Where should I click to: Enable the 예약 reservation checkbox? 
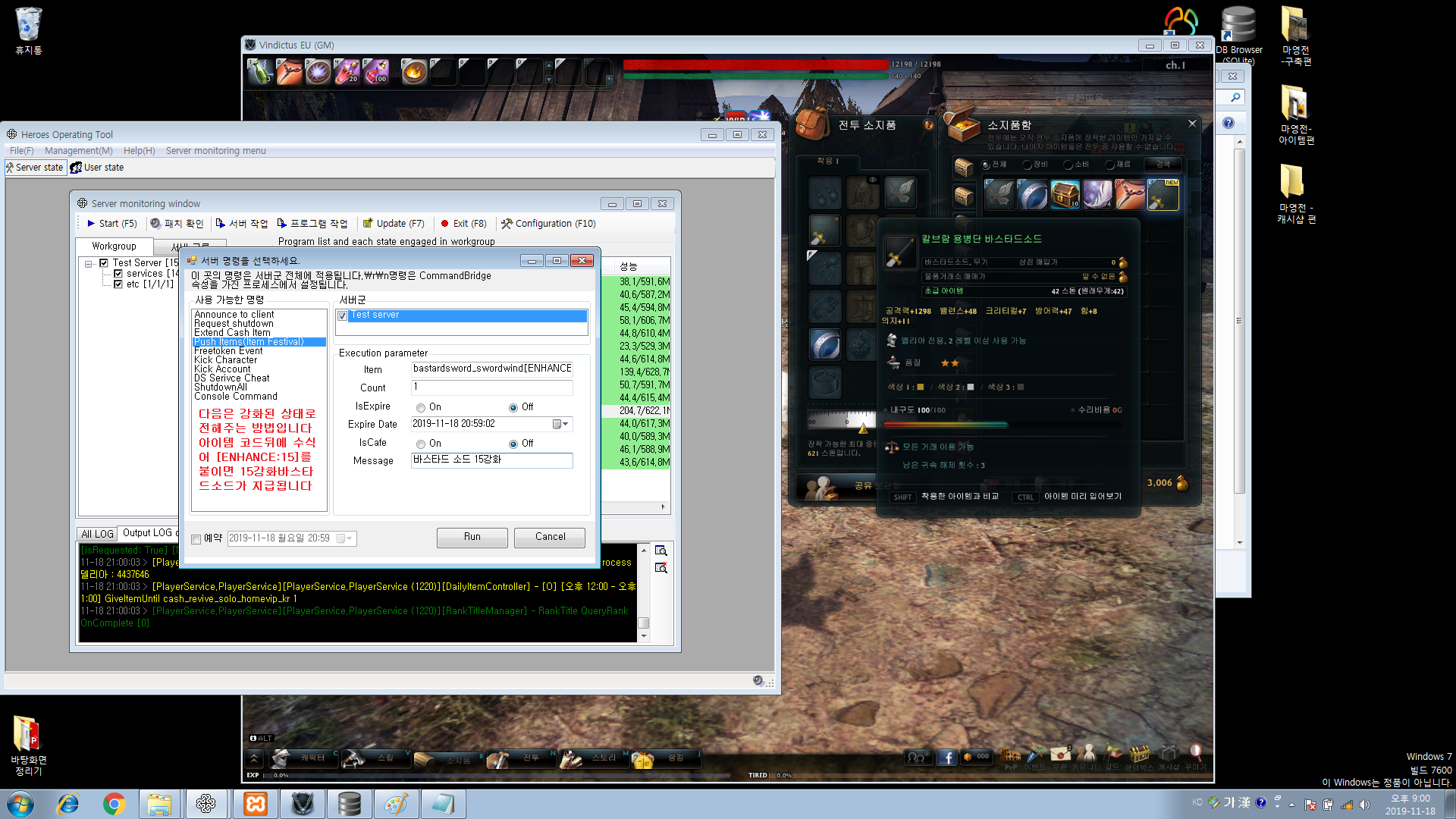[x=196, y=539]
